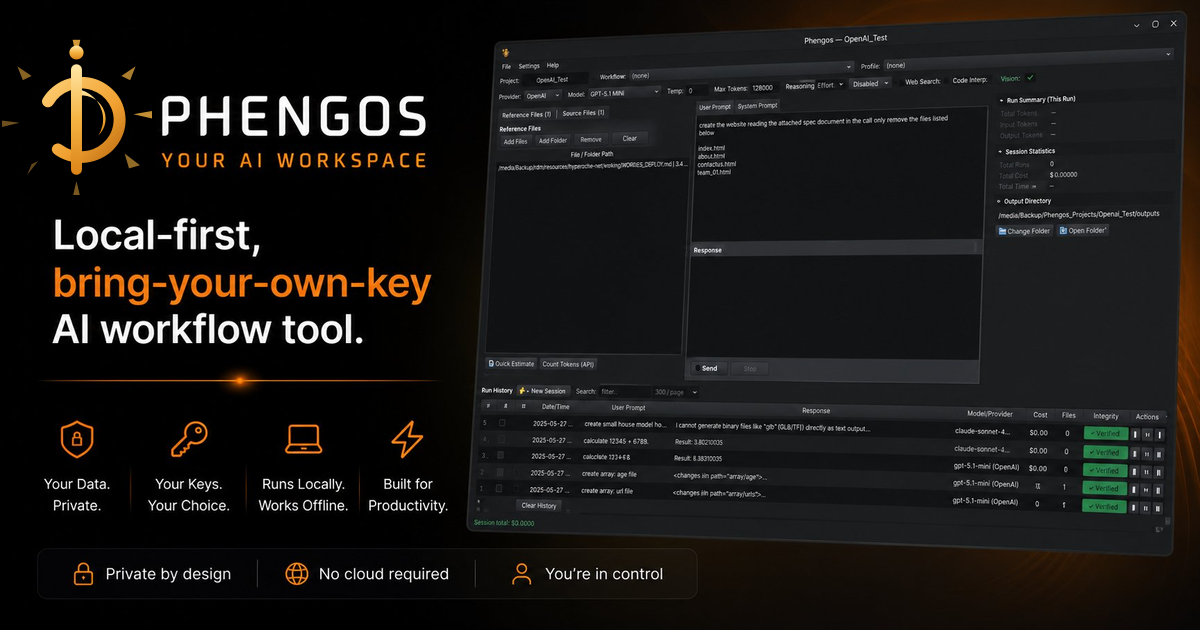Click the shield lock 'Your Data. Private.' icon
Image resolution: width=1200 pixels, height=630 pixels.
coord(77,438)
